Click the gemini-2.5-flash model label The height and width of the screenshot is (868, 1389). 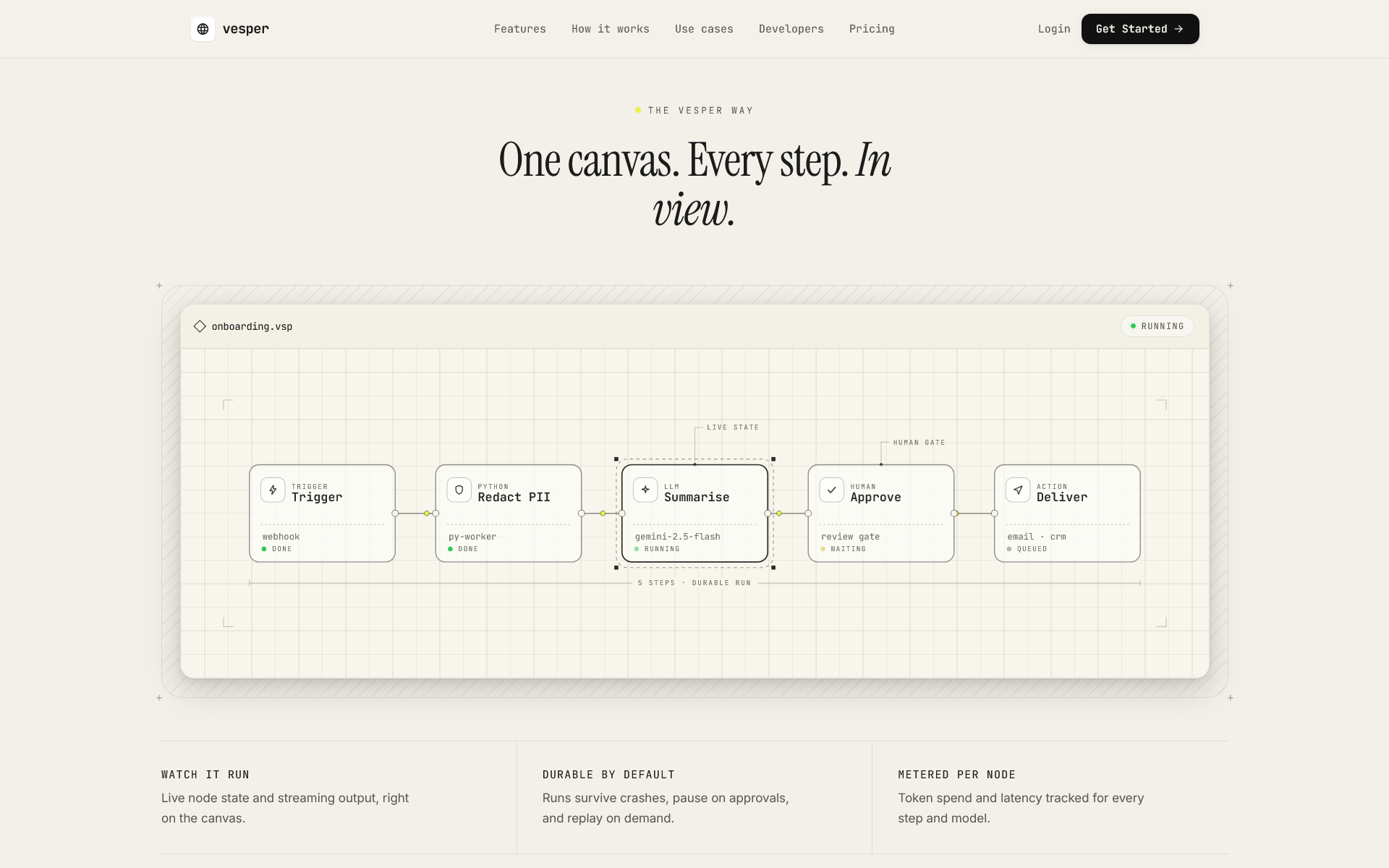678,537
